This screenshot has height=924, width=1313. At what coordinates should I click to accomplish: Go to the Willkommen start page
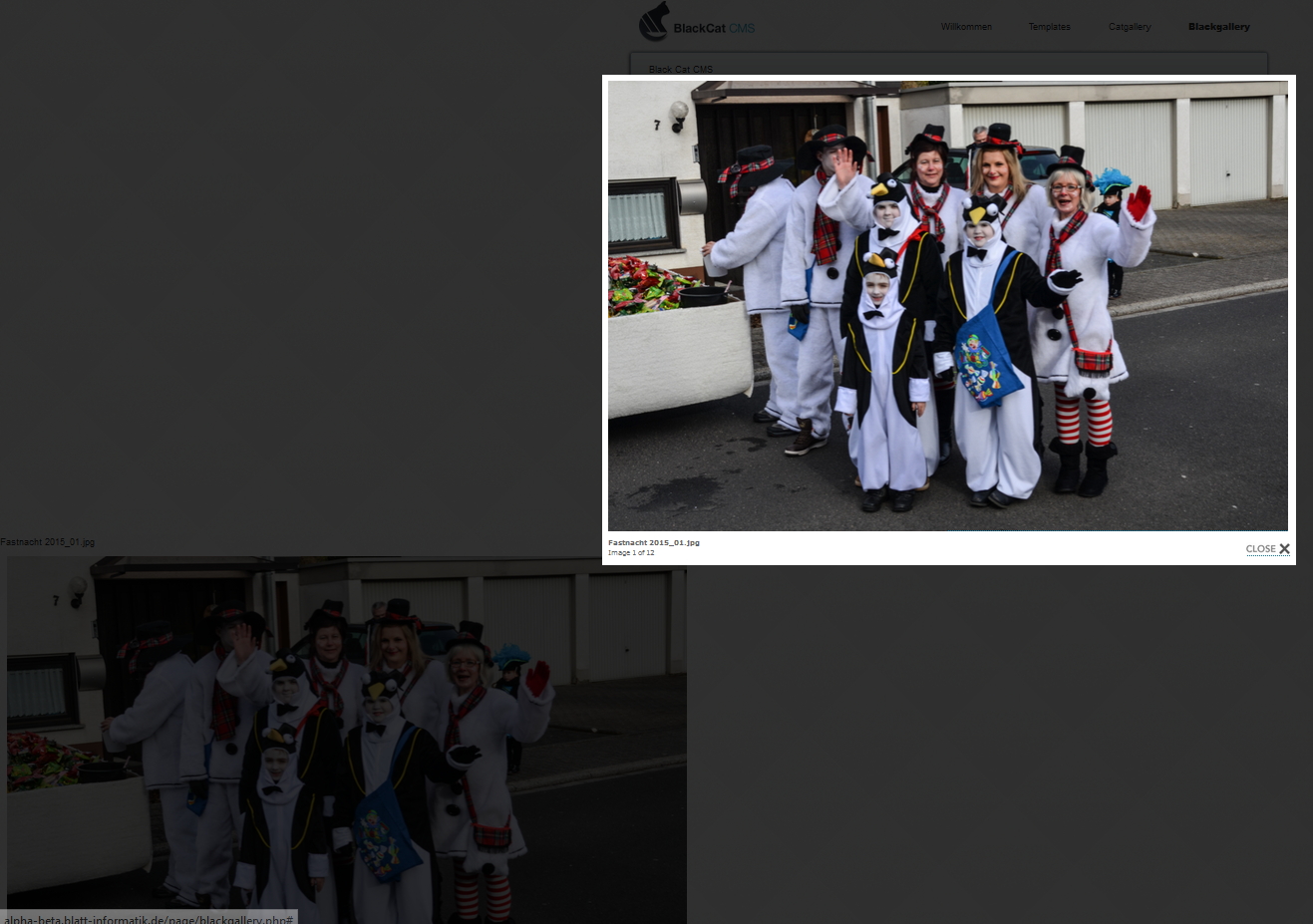pos(965,27)
